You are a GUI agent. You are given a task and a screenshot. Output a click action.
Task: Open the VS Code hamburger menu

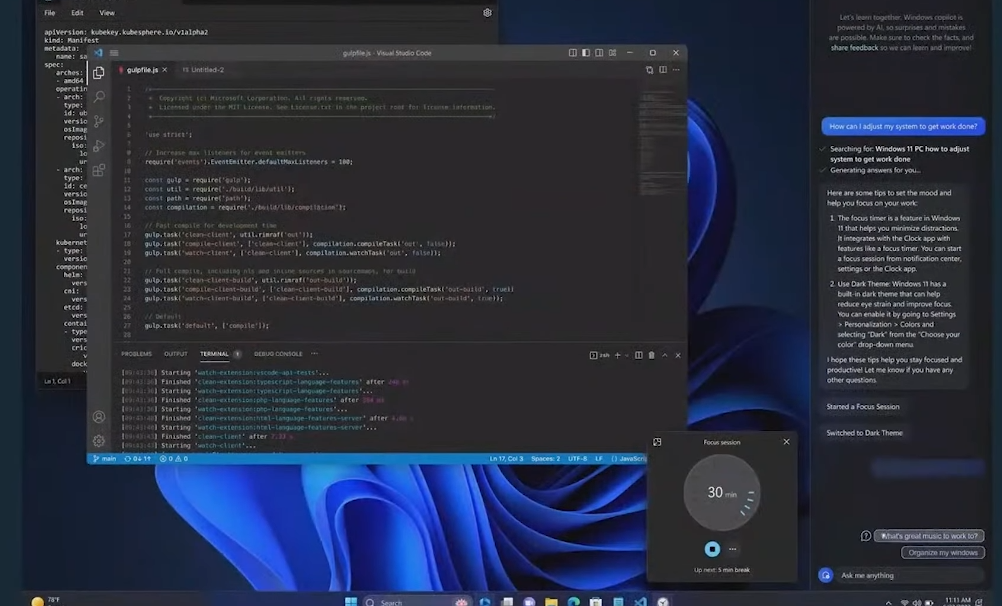tap(114, 53)
